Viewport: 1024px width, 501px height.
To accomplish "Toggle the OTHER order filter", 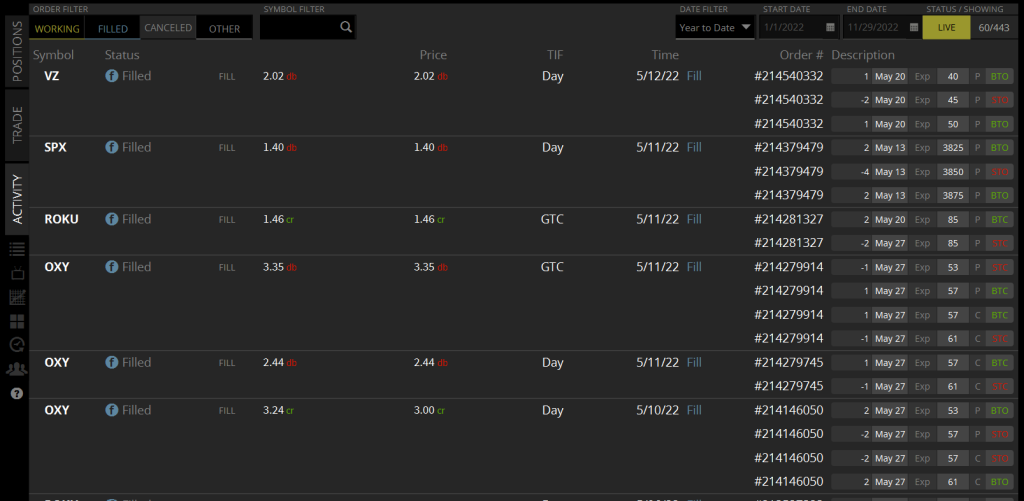I will click(224, 28).
